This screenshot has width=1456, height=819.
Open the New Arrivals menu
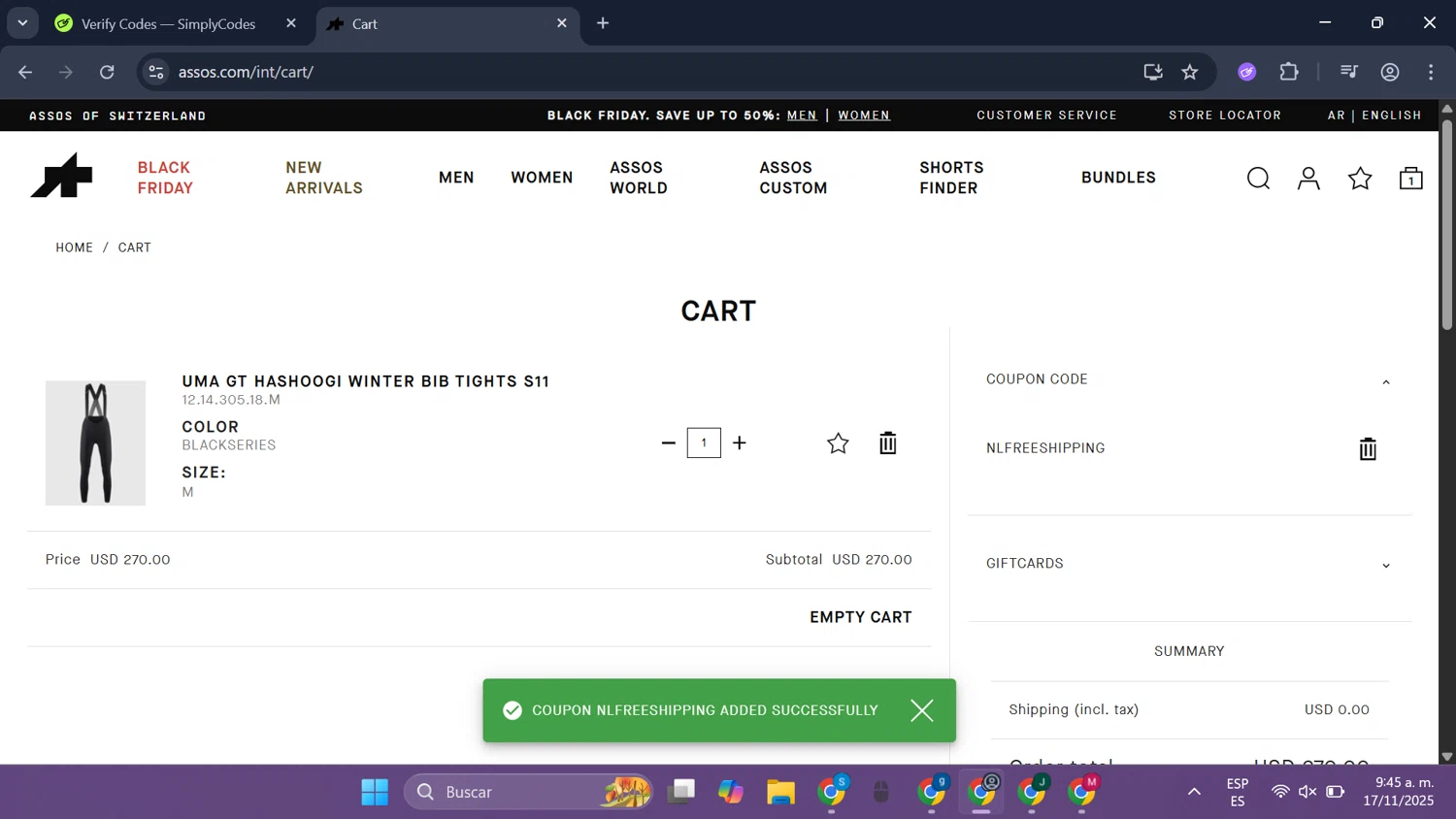[324, 178]
